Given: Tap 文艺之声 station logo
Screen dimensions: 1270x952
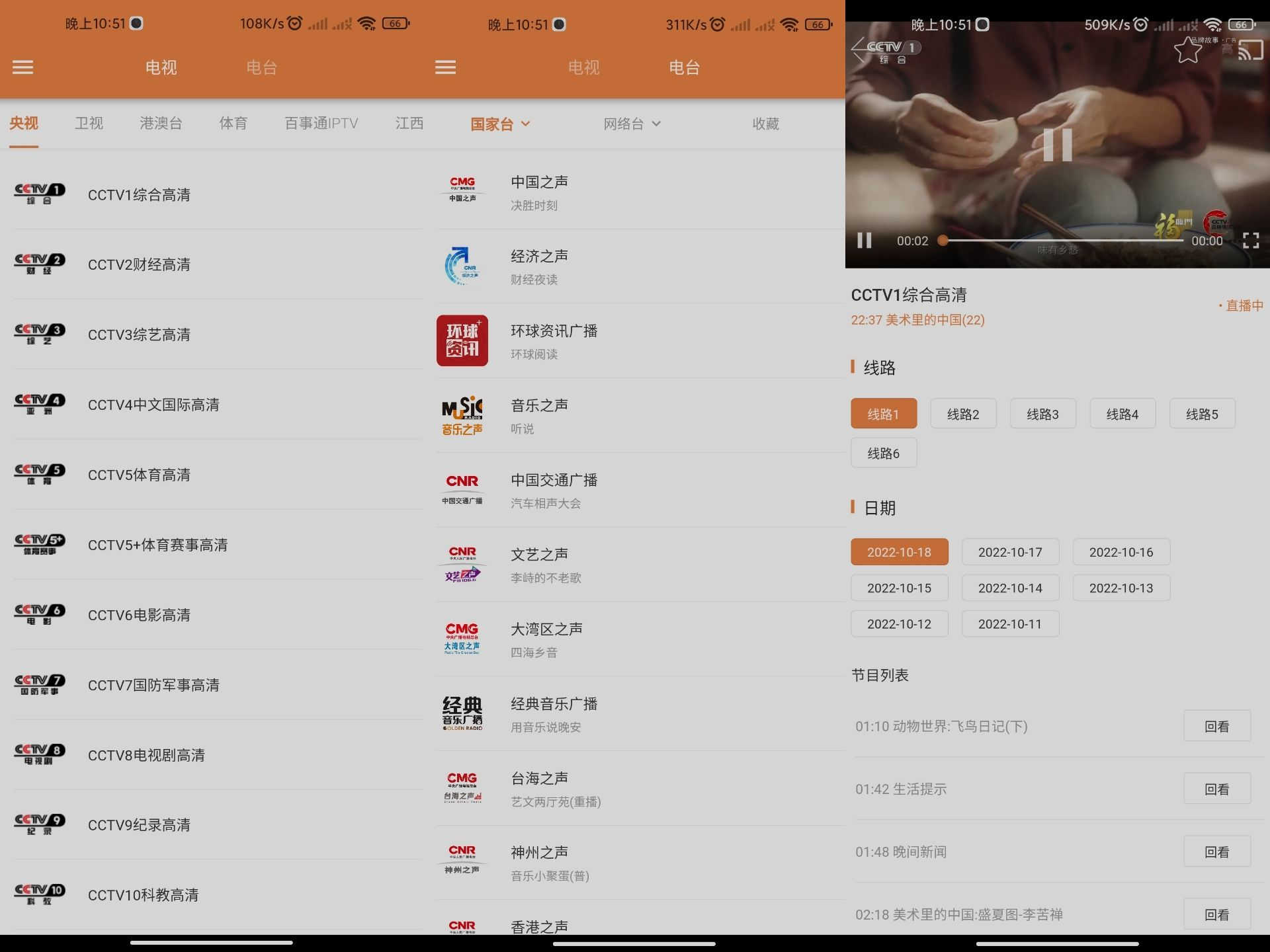Looking at the screenshot, I should pyautogui.click(x=462, y=564).
